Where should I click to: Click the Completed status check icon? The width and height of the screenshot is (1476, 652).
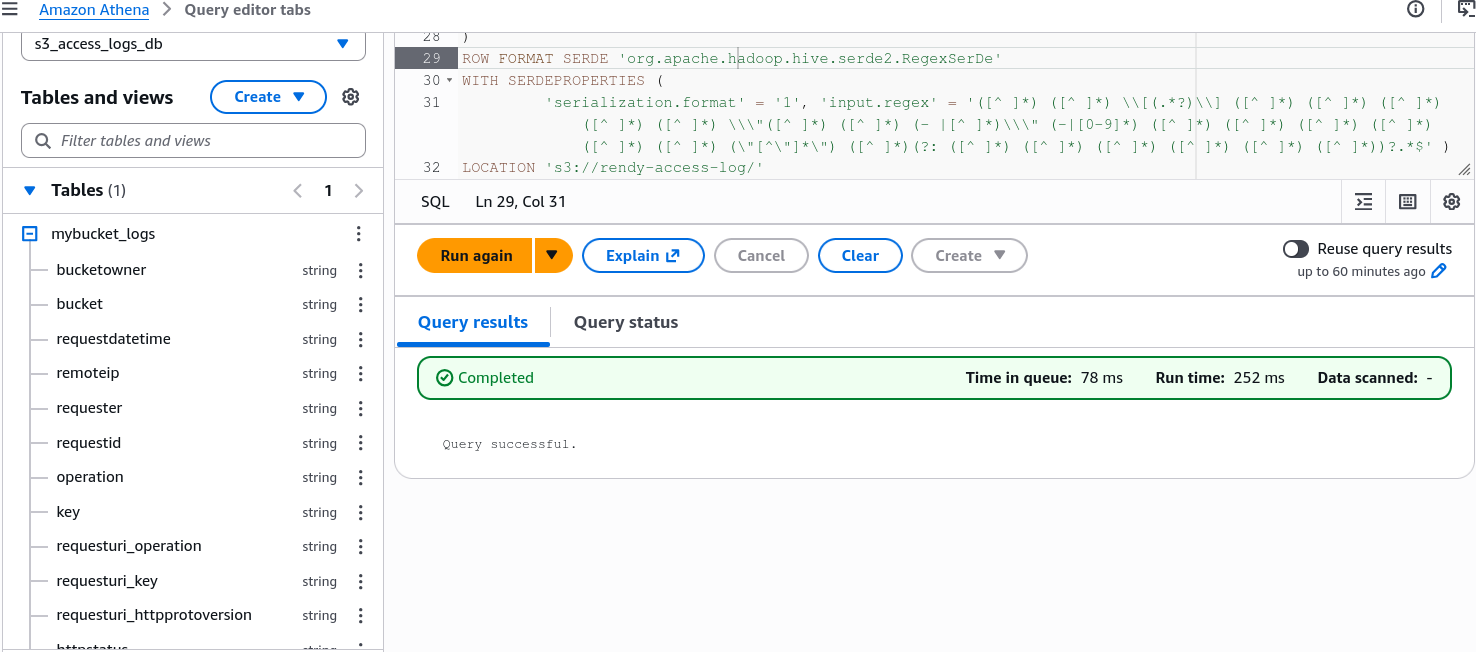tap(445, 378)
